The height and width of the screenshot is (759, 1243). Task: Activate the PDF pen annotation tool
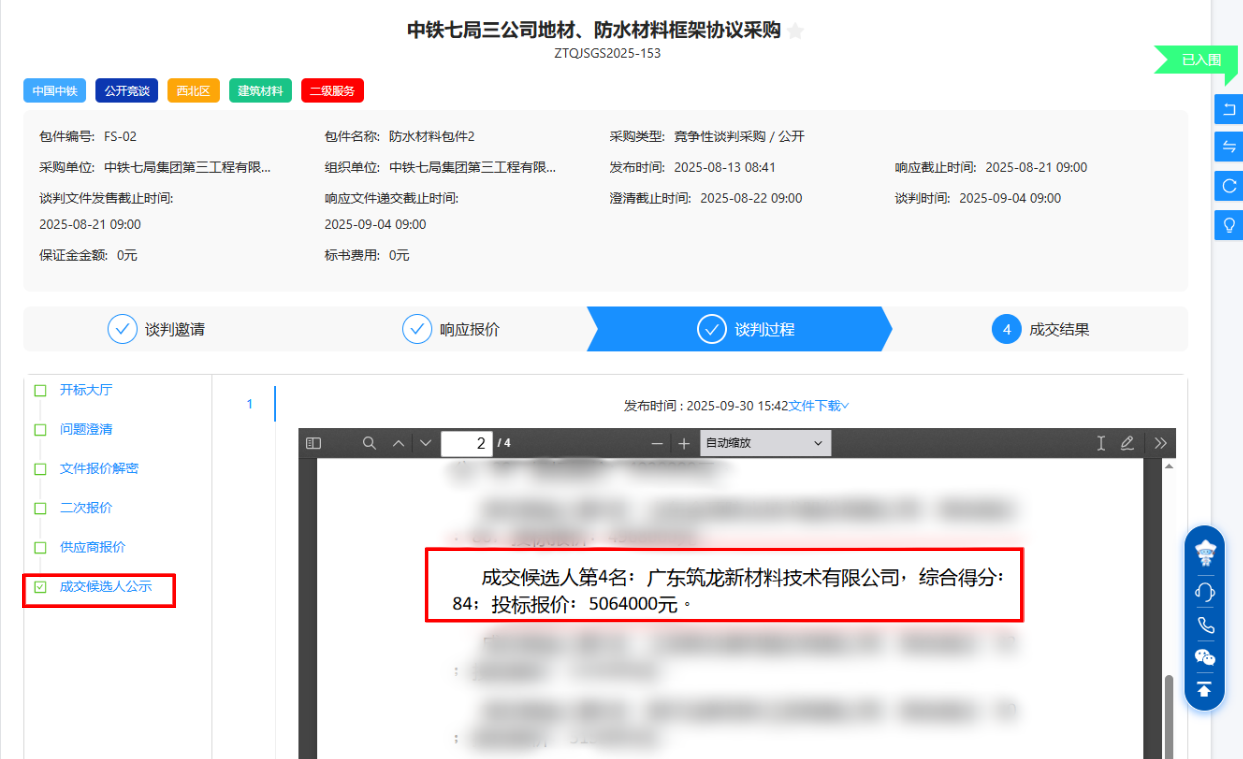pyautogui.click(x=1128, y=443)
